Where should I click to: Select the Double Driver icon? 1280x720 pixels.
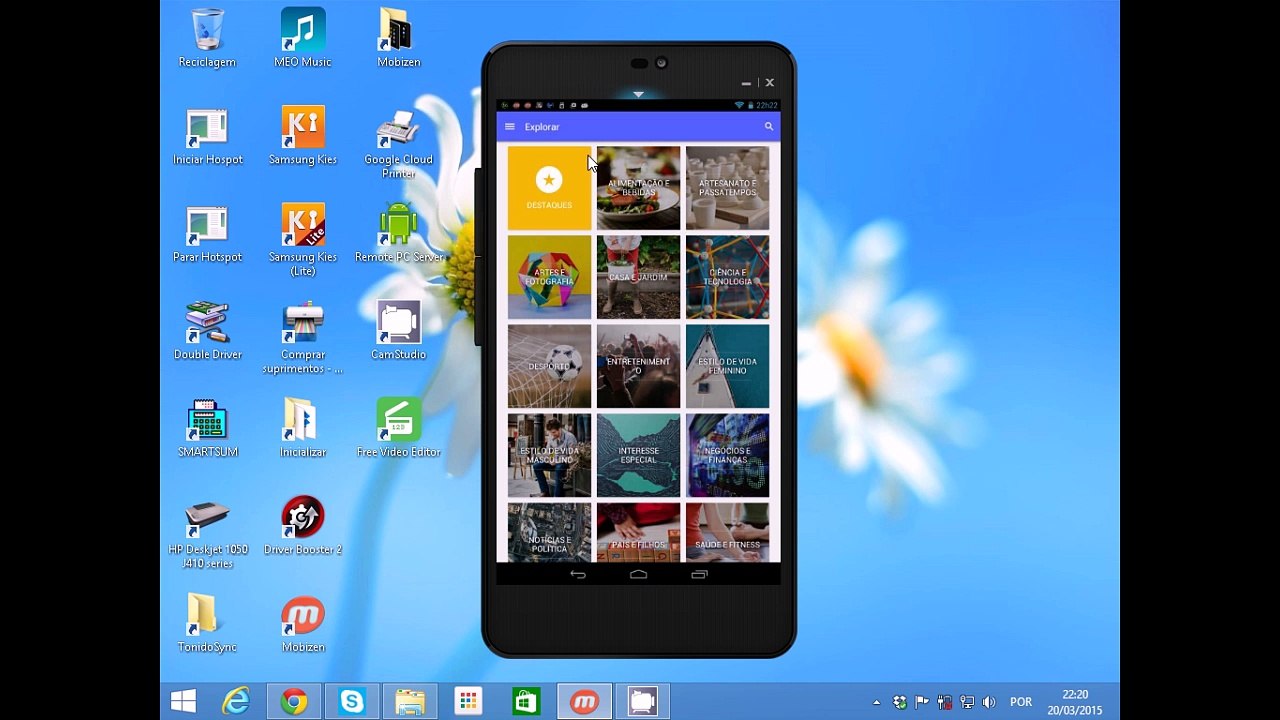point(207,331)
